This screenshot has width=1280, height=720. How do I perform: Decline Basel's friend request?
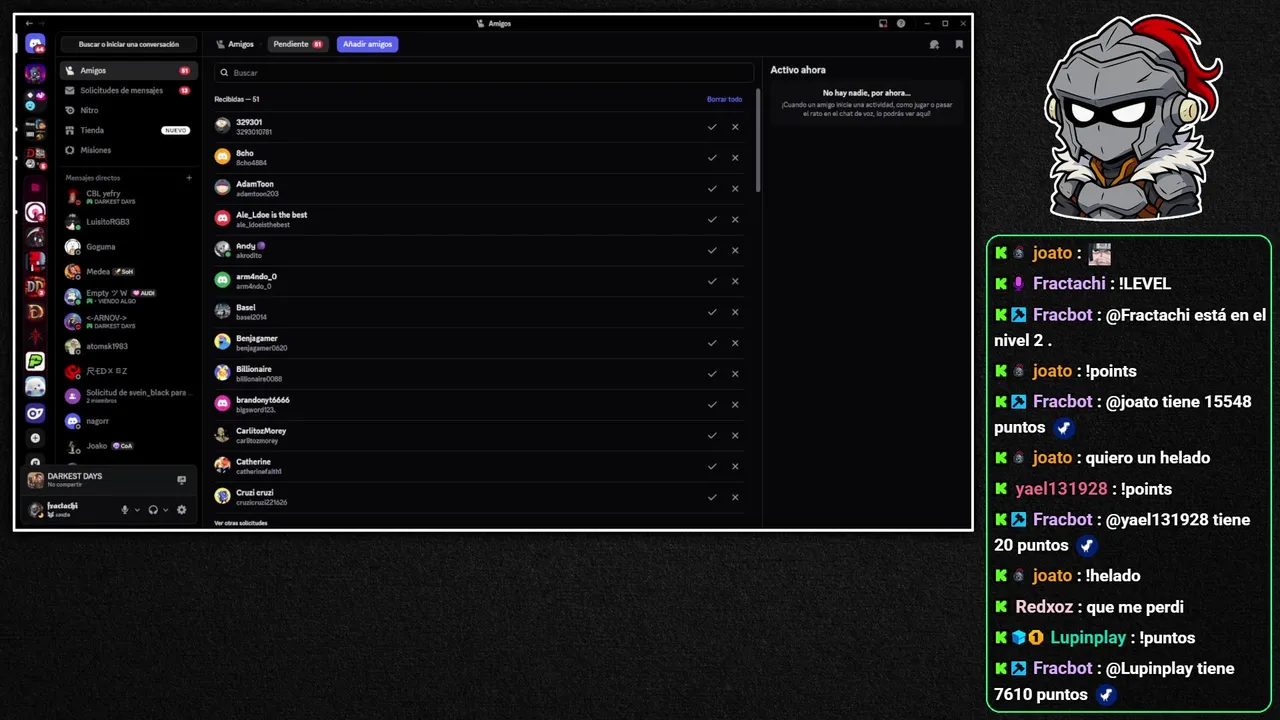[735, 312]
